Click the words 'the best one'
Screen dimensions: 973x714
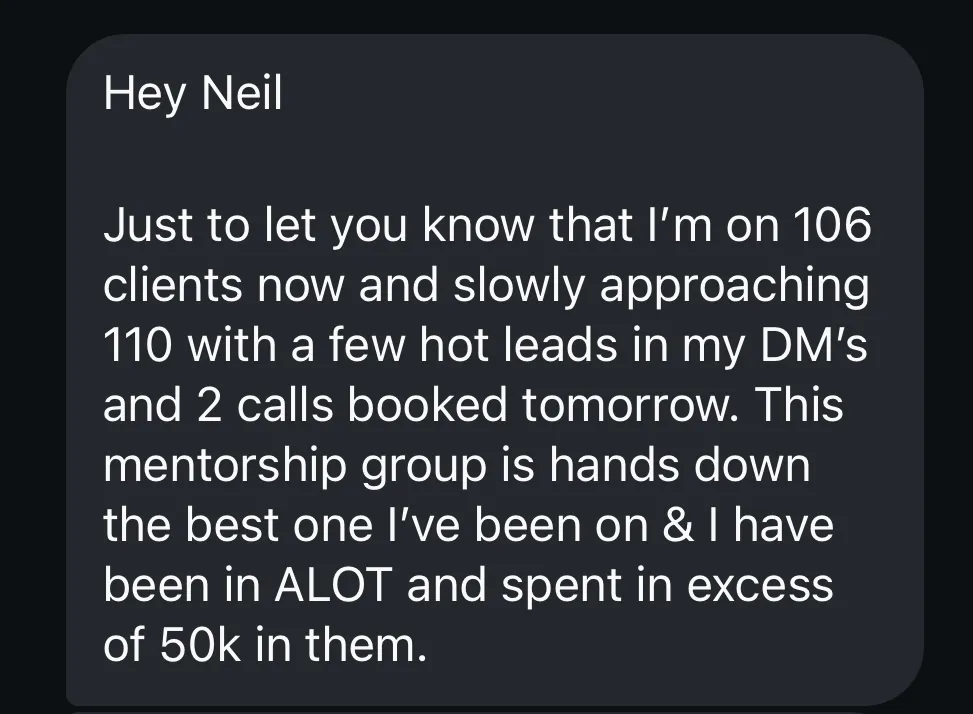pos(238,524)
